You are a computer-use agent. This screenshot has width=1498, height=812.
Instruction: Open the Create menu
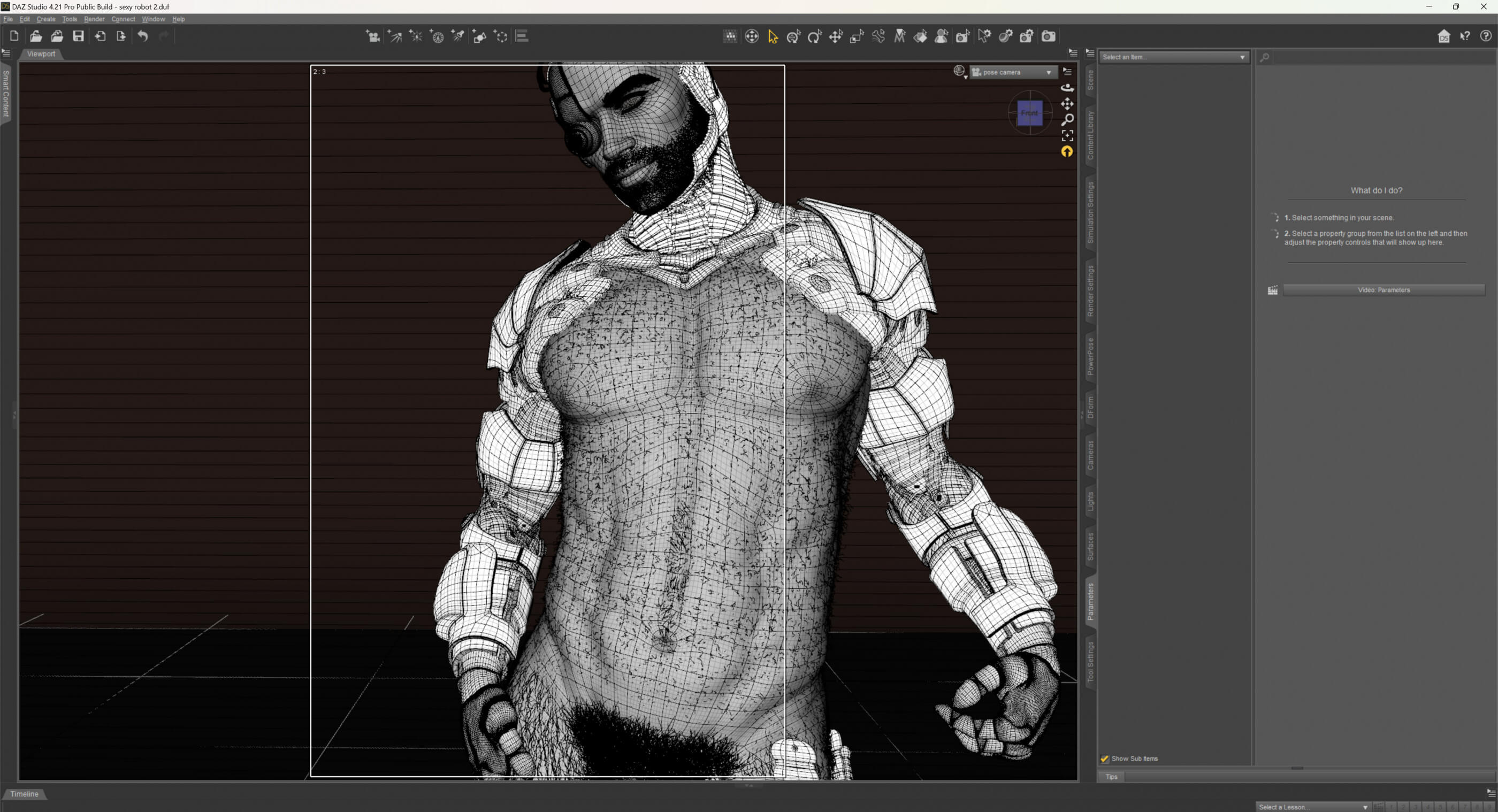46,19
